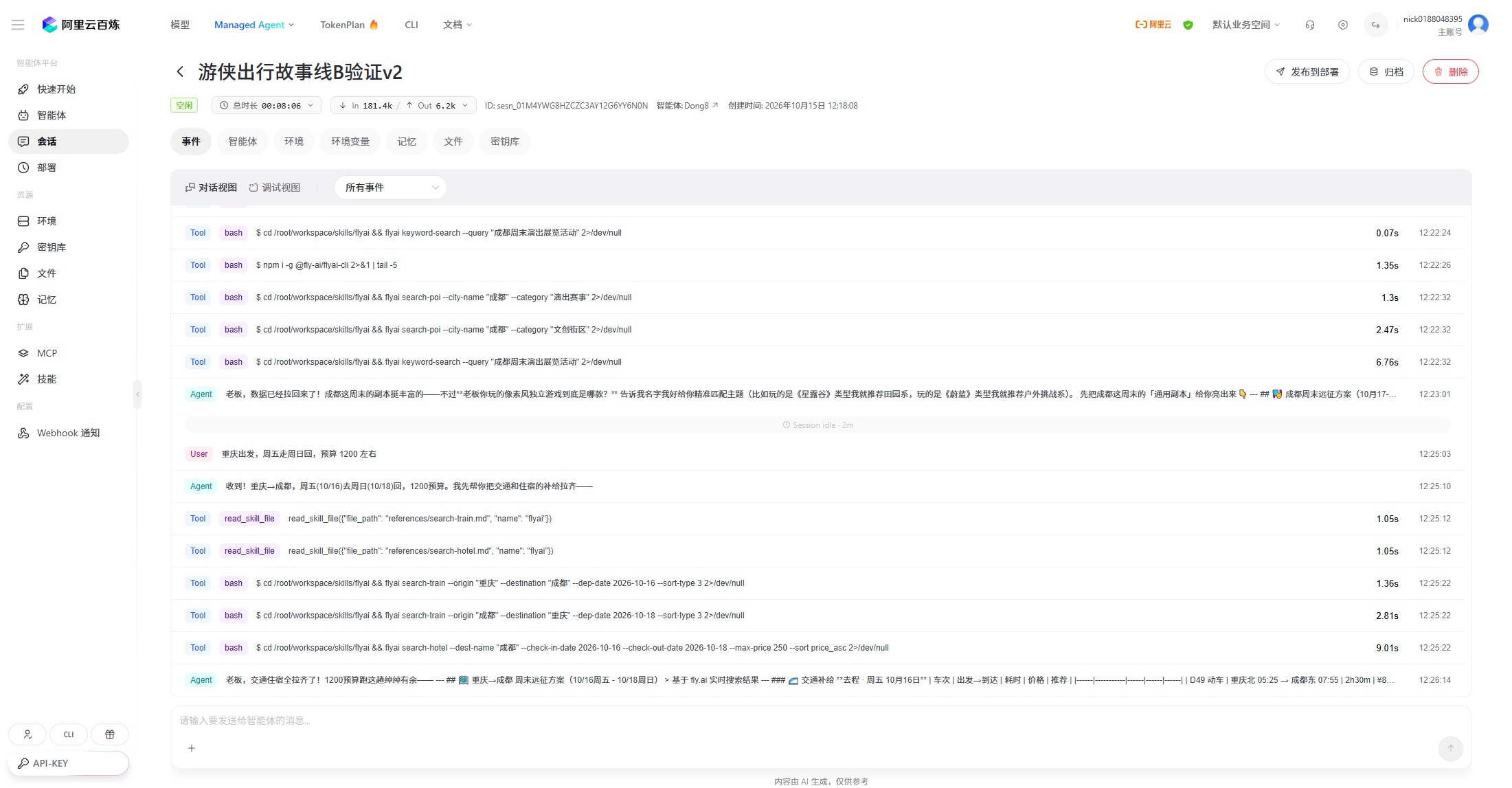Open 快速开始 in the sidebar
The image size is (1512, 788).
(69, 89)
